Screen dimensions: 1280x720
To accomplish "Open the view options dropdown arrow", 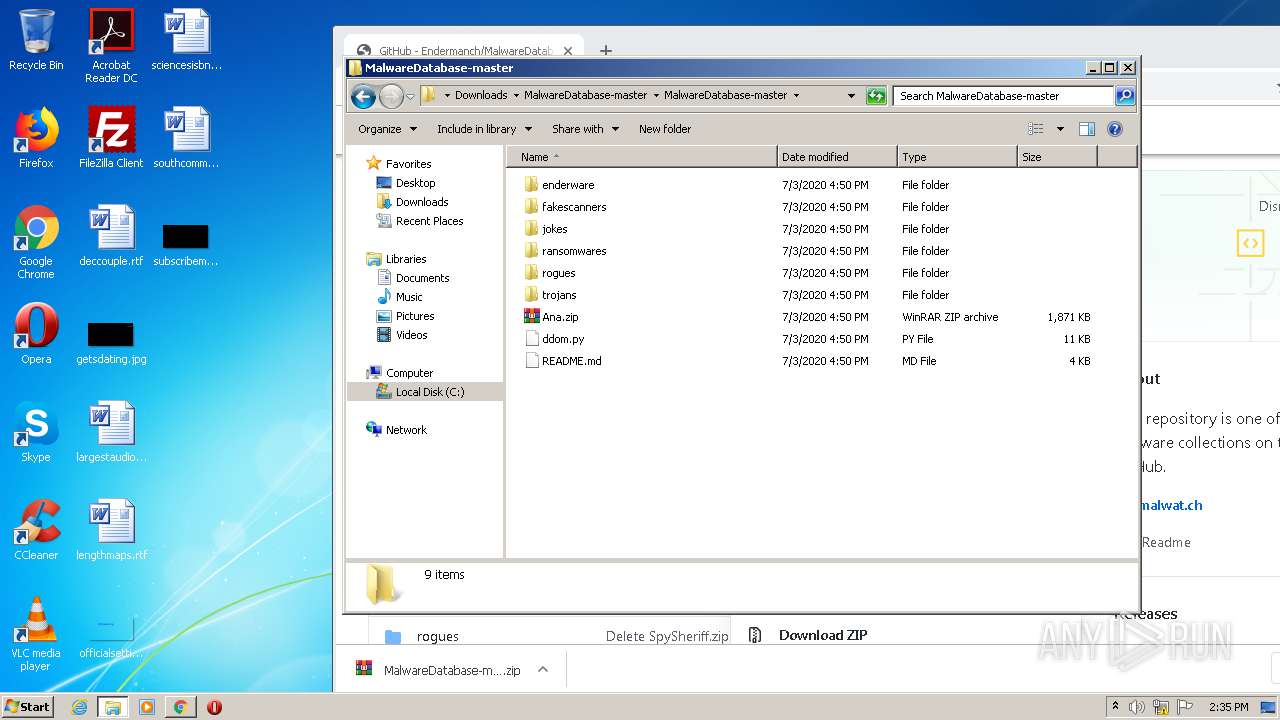I will (x=1060, y=129).
